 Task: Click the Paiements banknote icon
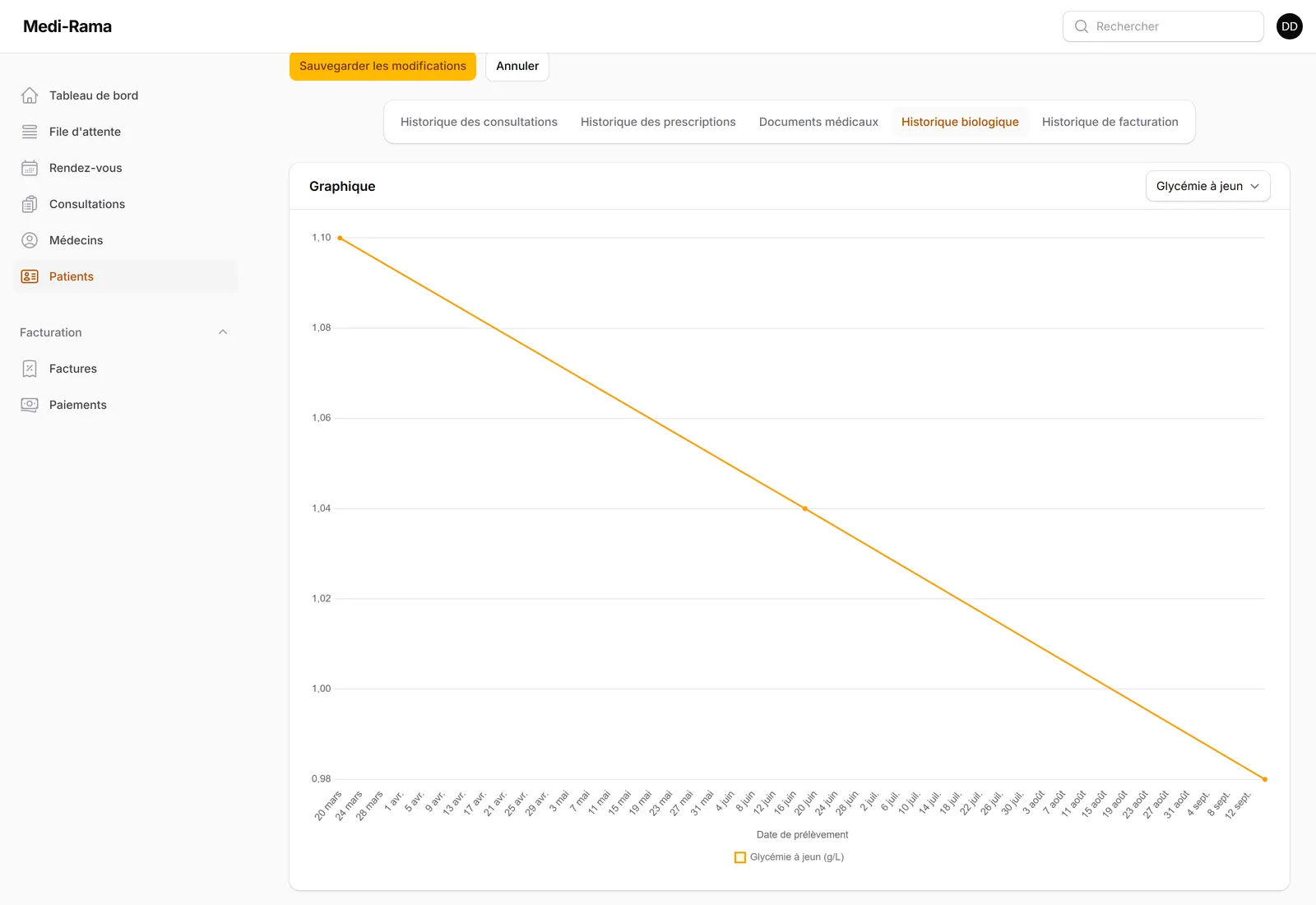click(30, 405)
